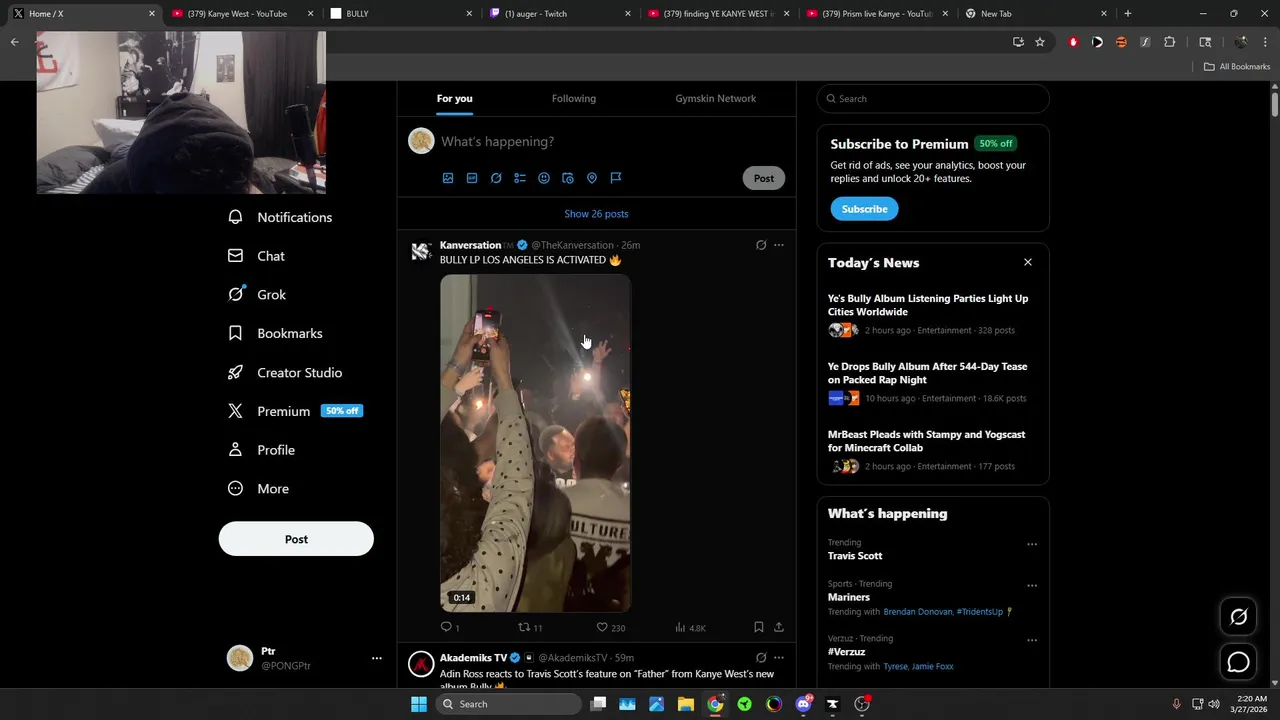Open options for Mariners trend
The height and width of the screenshot is (720, 1280).
coord(1032,586)
